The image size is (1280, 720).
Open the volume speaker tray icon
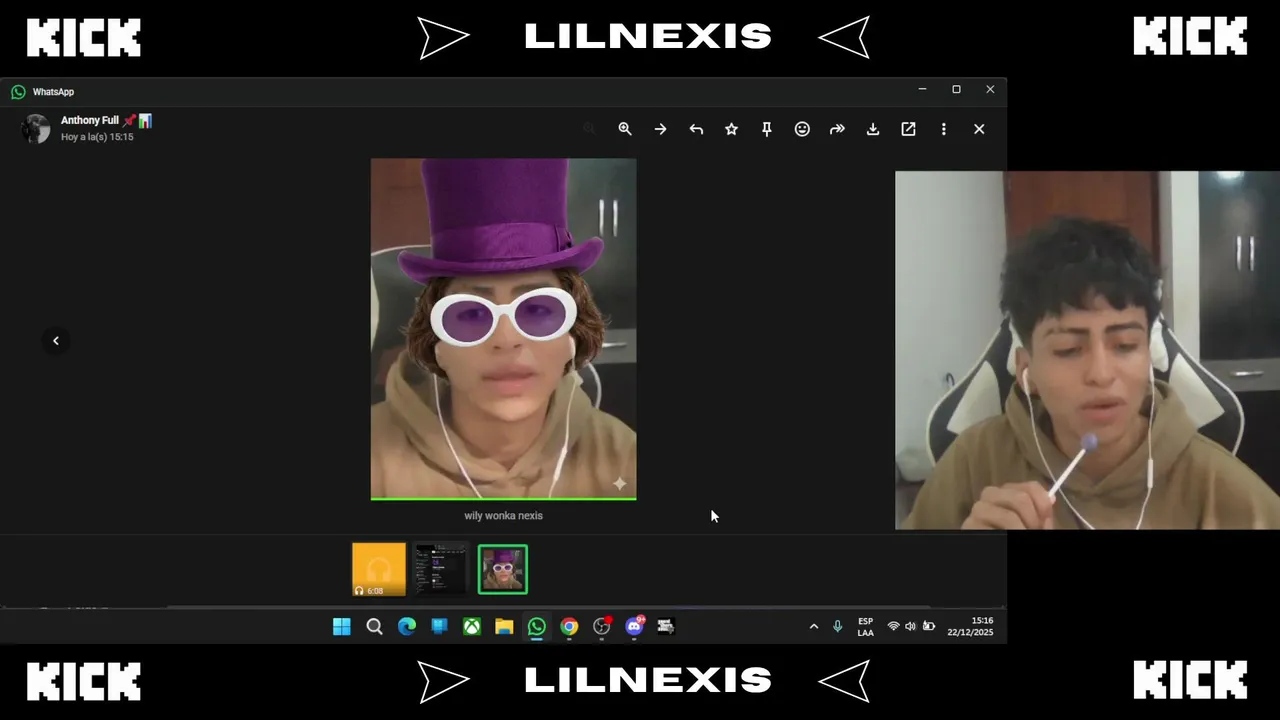[x=910, y=627]
